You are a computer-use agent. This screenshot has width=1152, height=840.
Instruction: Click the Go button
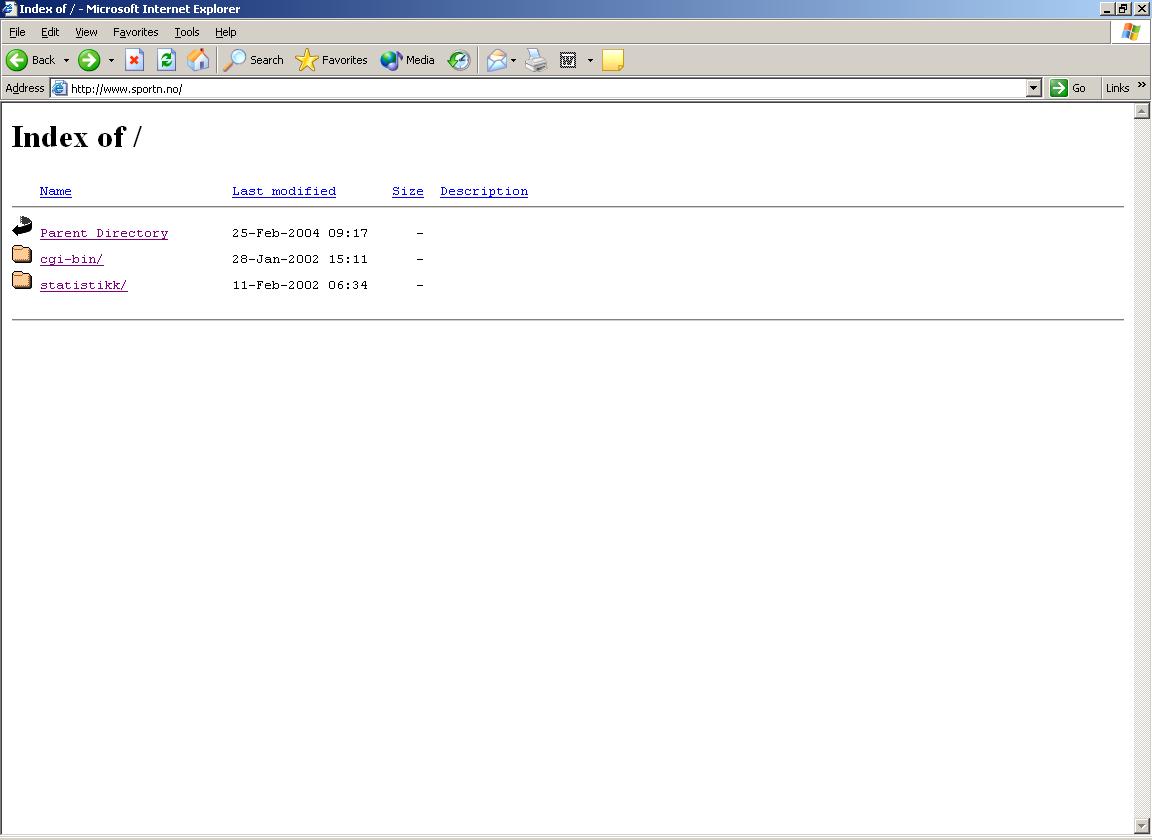(x=1068, y=88)
